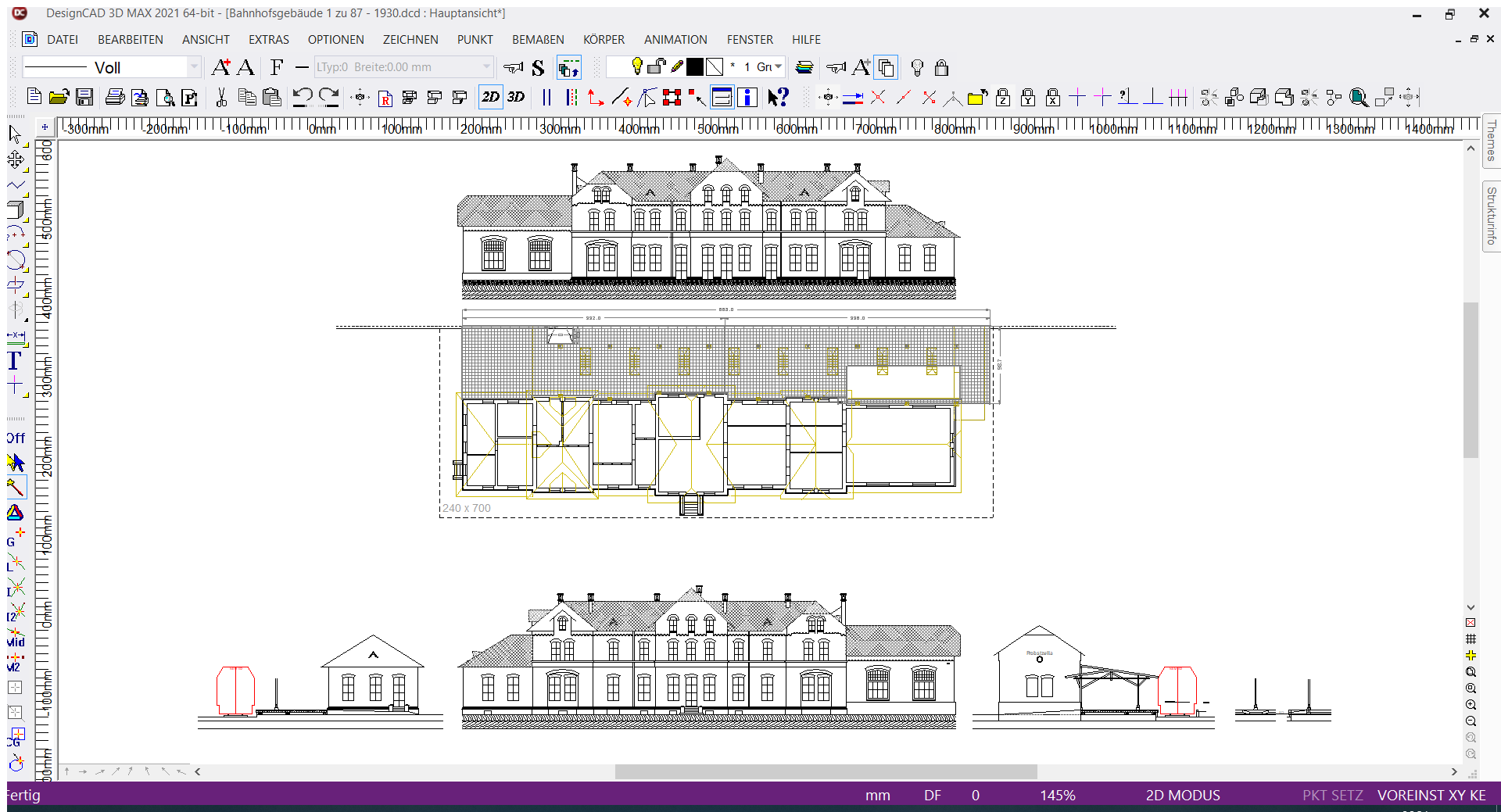Click the zoom-out magnifier at right edge
The height and width of the screenshot is (812, 1501).
(1471, 721)
